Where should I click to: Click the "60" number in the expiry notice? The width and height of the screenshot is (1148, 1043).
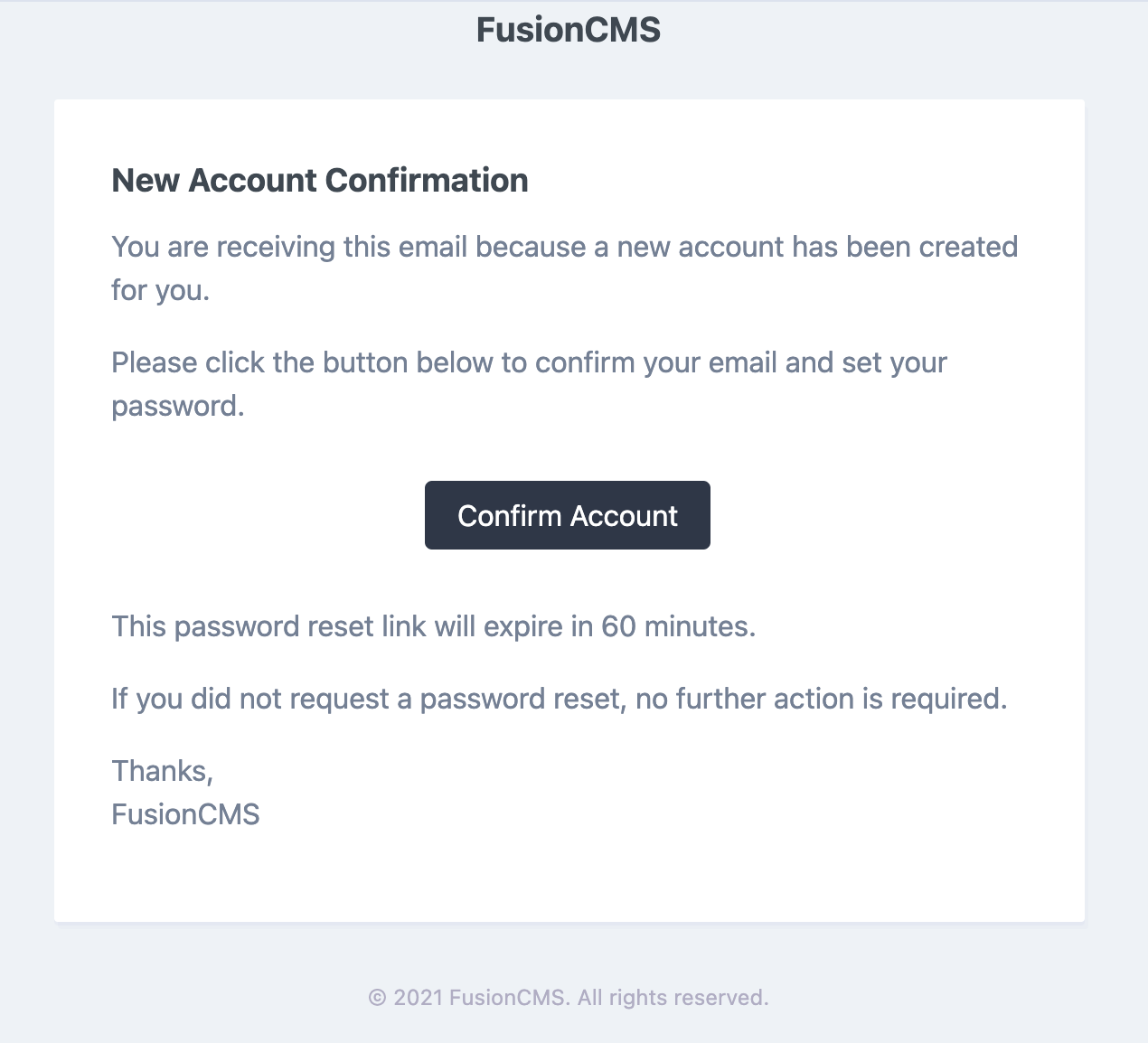619,626
